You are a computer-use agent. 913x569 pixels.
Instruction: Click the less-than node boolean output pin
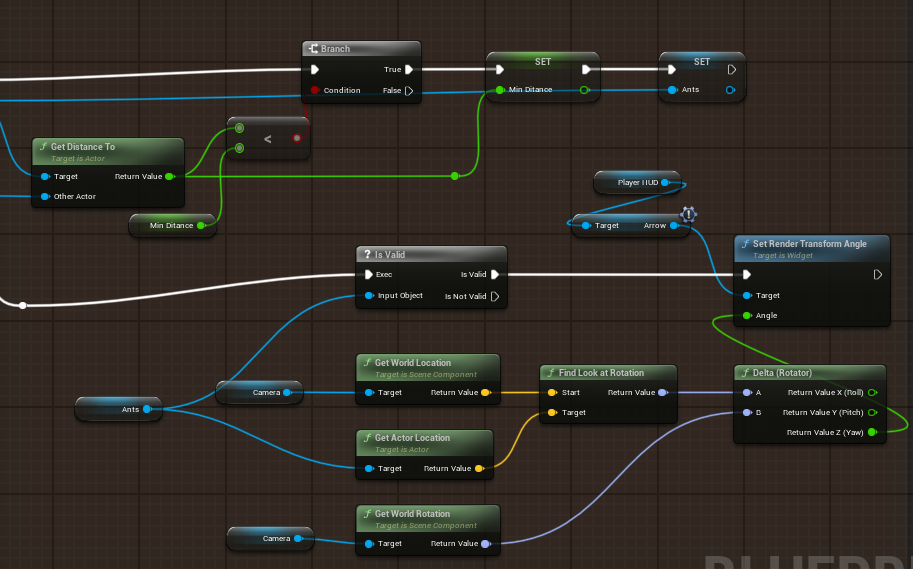(297, 138)
